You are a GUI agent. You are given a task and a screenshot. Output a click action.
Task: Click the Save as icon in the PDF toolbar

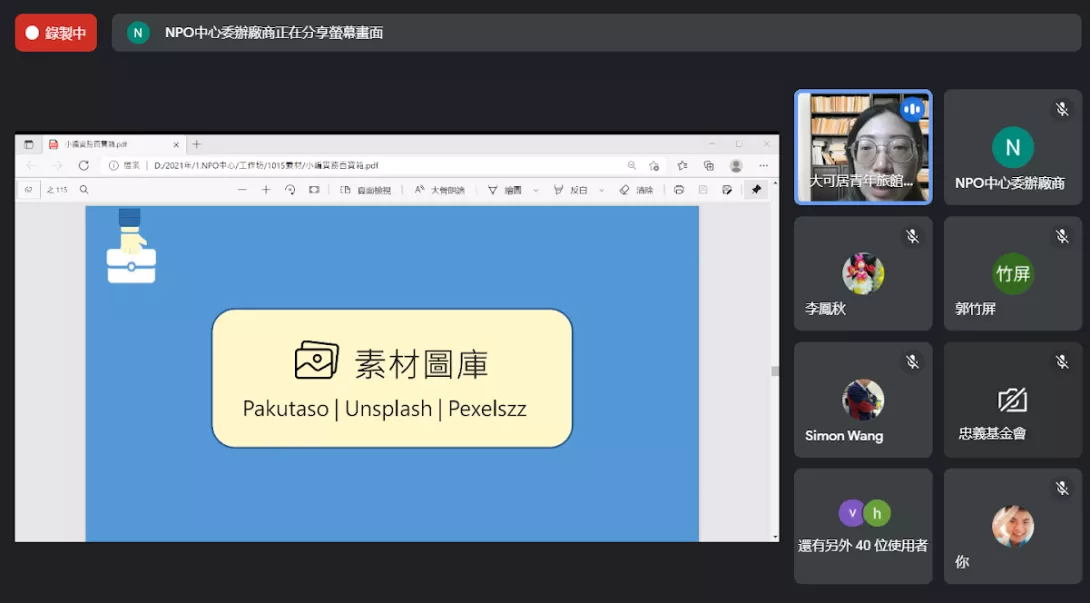click(x=727, y=189)
